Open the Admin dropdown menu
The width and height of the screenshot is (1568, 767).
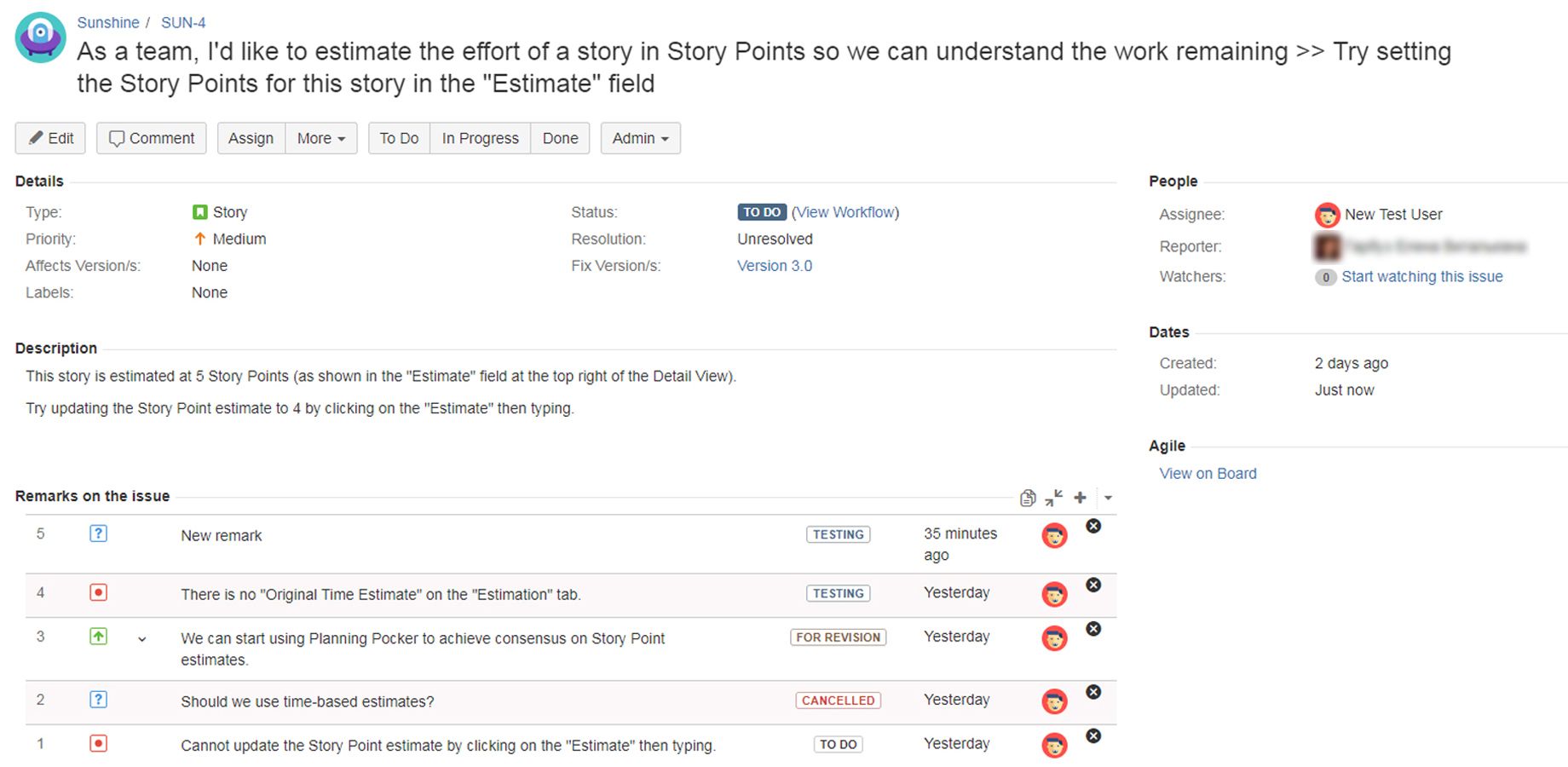click(640, 138)
